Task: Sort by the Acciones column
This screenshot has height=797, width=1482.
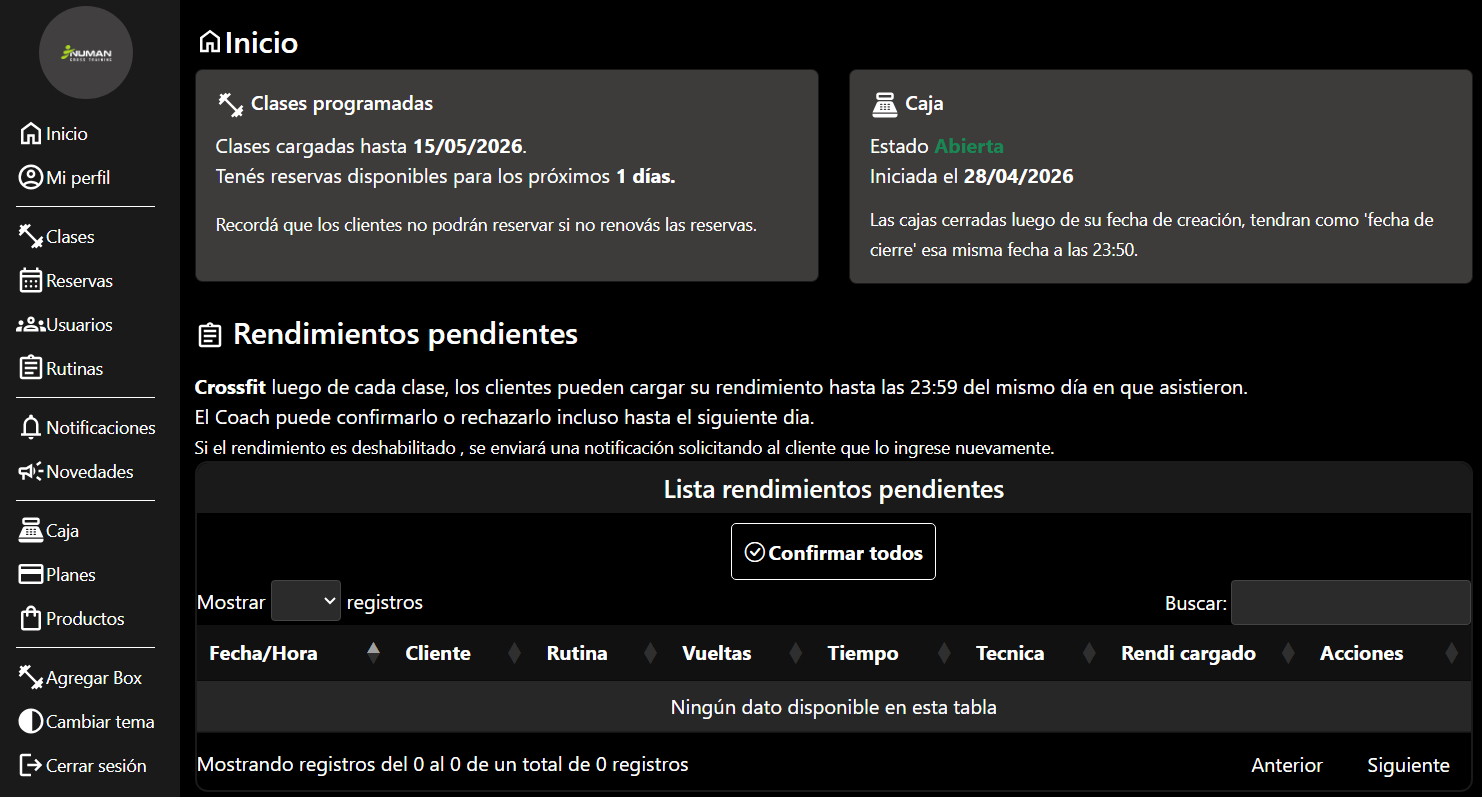Action: (1389, 653)
